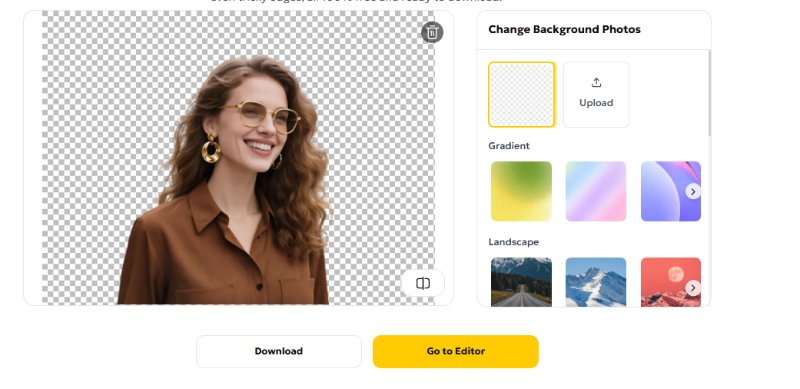Click the Gradient section label

tap(509, 146)
